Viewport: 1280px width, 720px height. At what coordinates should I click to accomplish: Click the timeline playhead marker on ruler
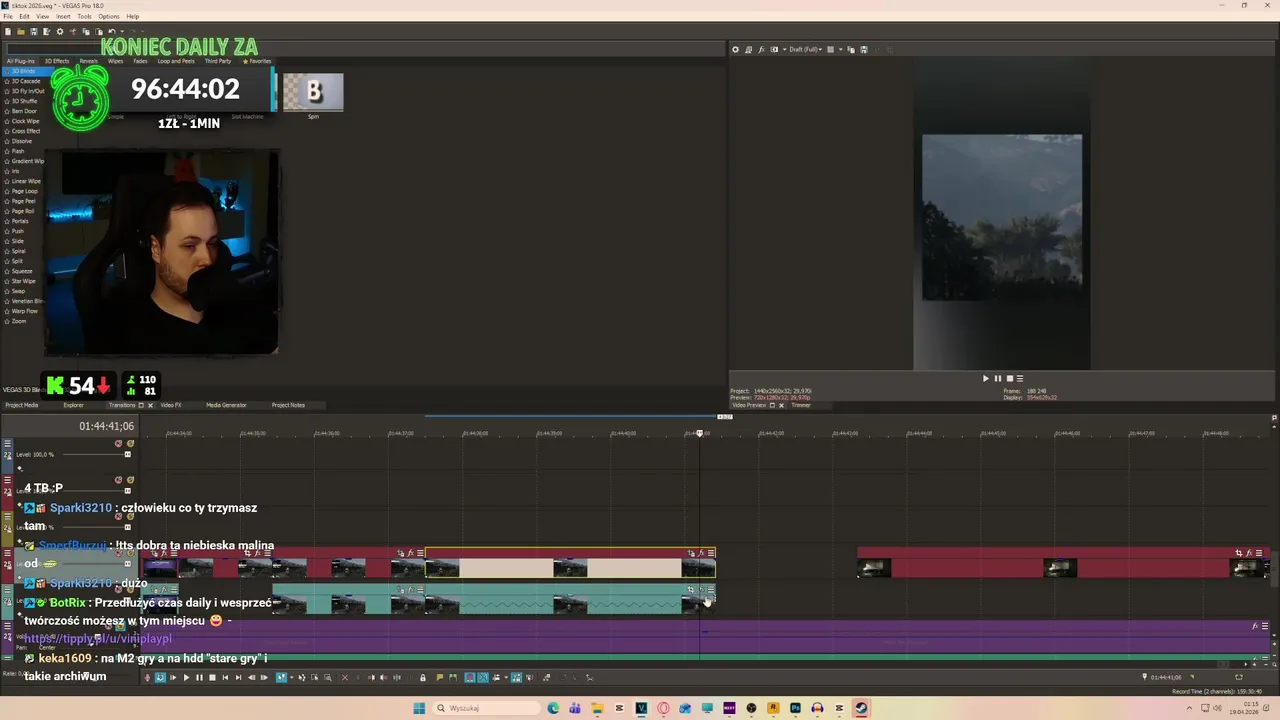click(x=699, y=433)
